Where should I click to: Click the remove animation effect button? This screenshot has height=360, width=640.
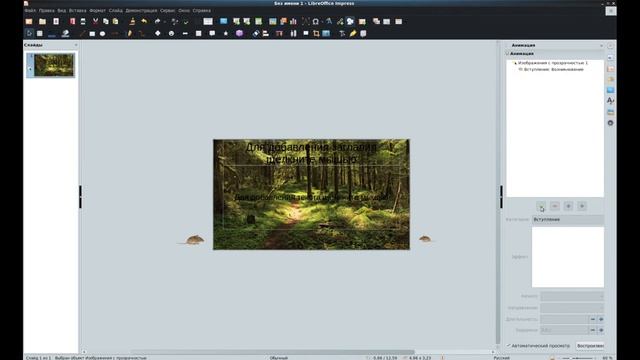tap(555, 206)
